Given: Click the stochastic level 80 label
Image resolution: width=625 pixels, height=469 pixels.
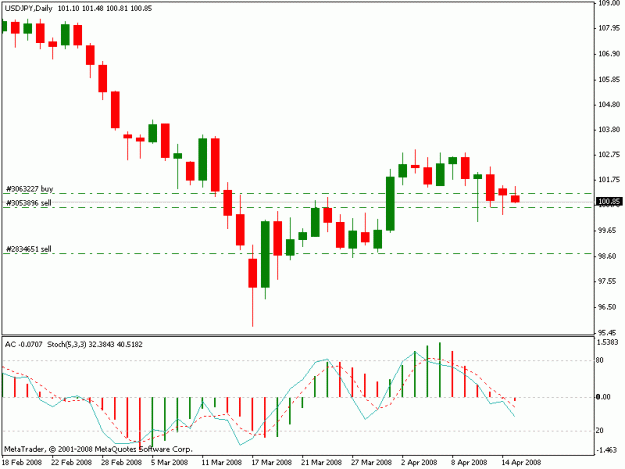Looking at the screenshot, I should pos(599,360).
